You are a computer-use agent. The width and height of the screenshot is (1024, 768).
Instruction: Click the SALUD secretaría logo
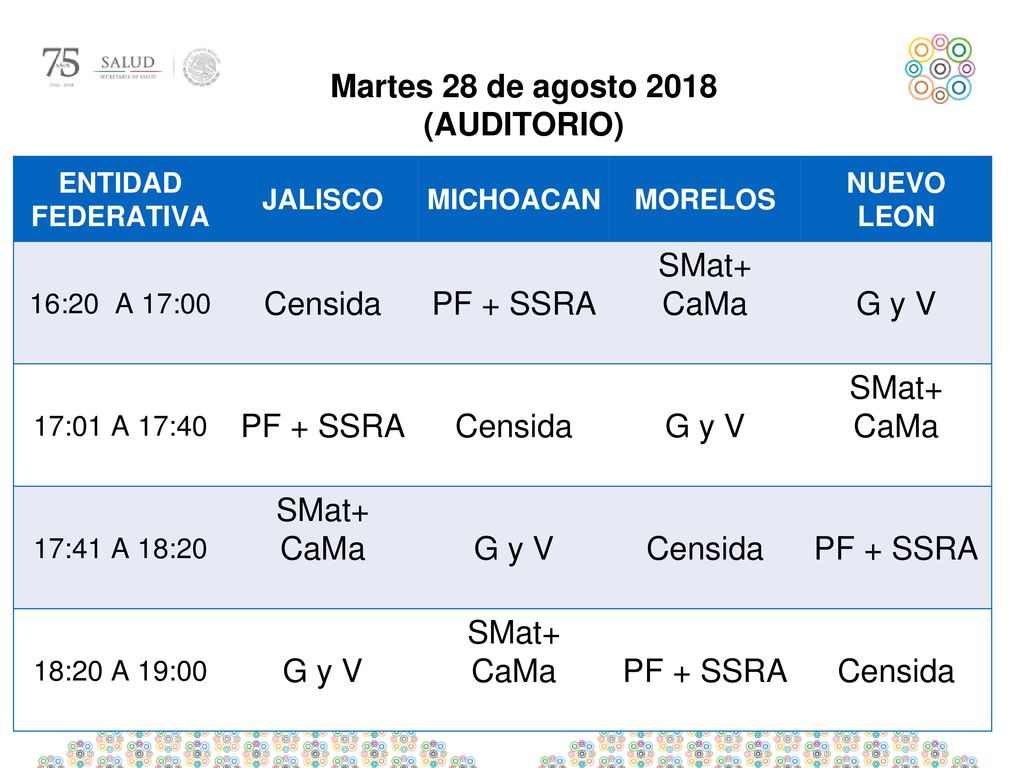128,67
